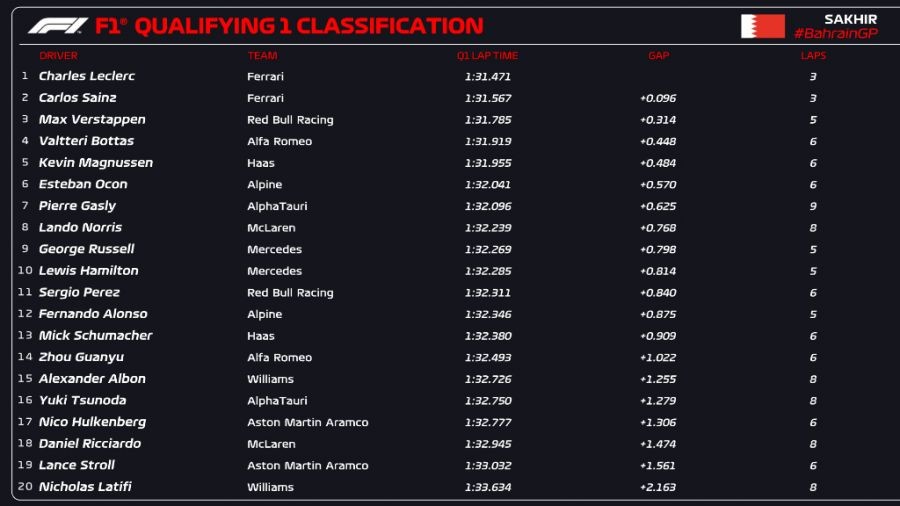Click the LAPS column header
This screenshot has width=900, height=506.
click(x=813, y=56)
